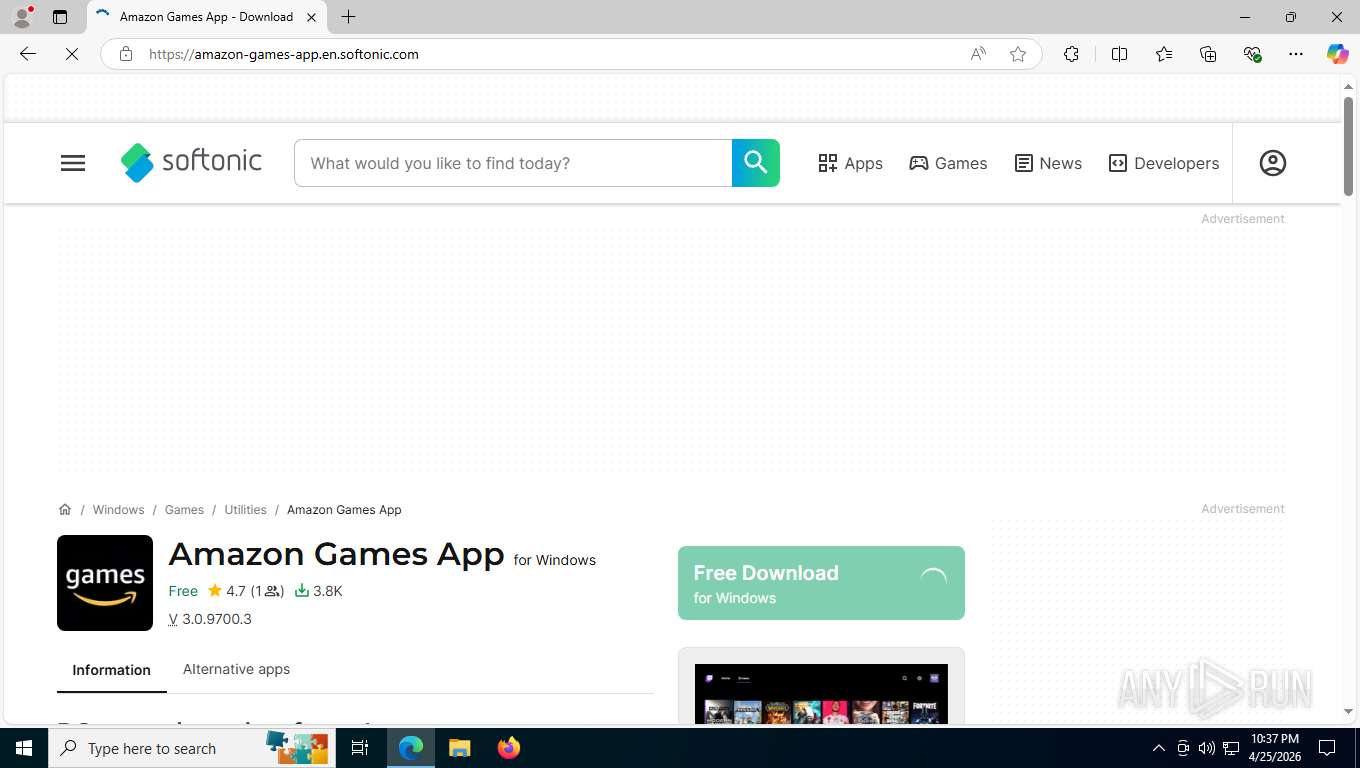Click the page scrollbar down arrow
Screen dimensions: 1360x768
(x=1348, y=711)
